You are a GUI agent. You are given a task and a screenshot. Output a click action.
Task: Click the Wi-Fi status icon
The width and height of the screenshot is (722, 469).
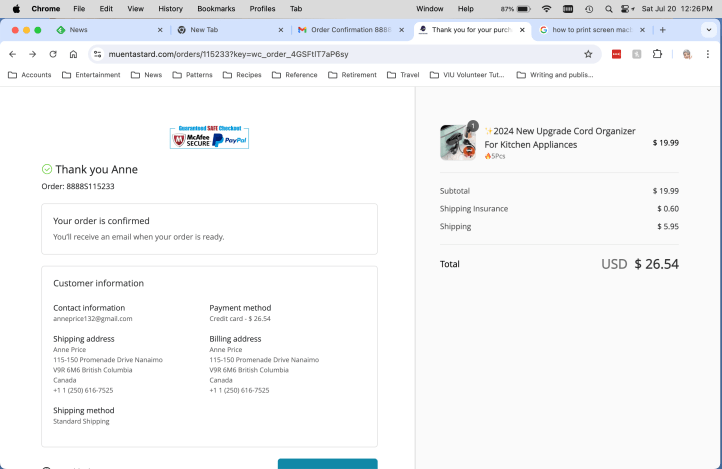[x=546, y=8]
